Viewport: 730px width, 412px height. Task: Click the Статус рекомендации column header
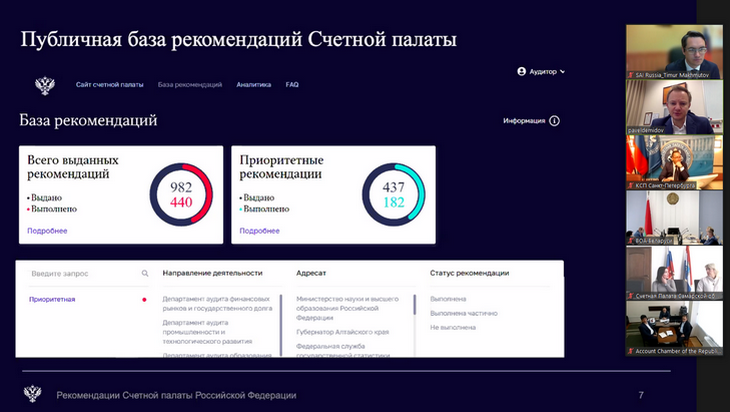tap(469, 273)
